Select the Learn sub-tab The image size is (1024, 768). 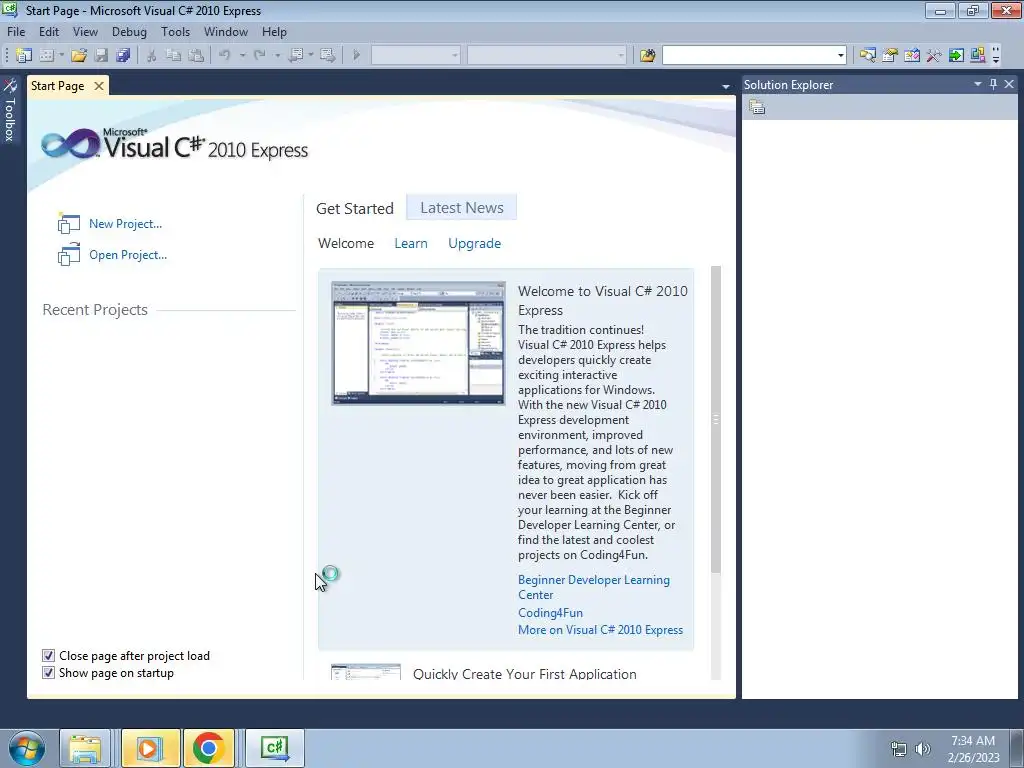point(411,244)
